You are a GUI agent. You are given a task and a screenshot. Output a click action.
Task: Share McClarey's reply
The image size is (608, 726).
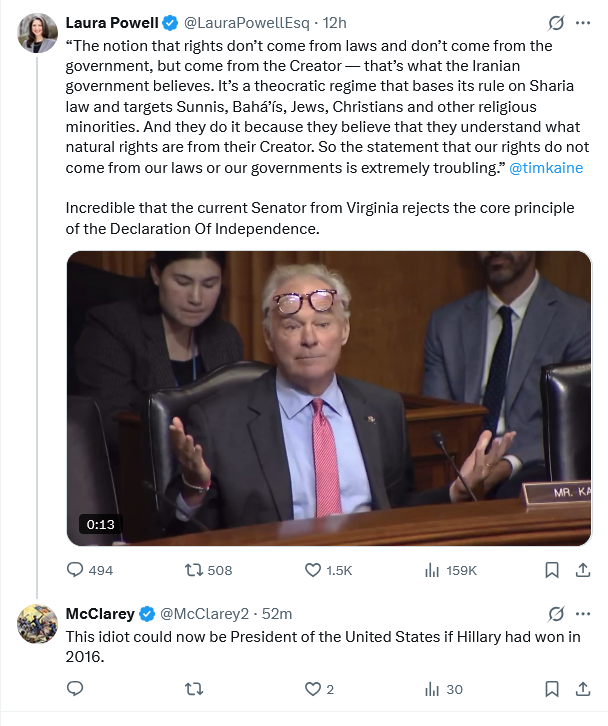tap(583, 689)
